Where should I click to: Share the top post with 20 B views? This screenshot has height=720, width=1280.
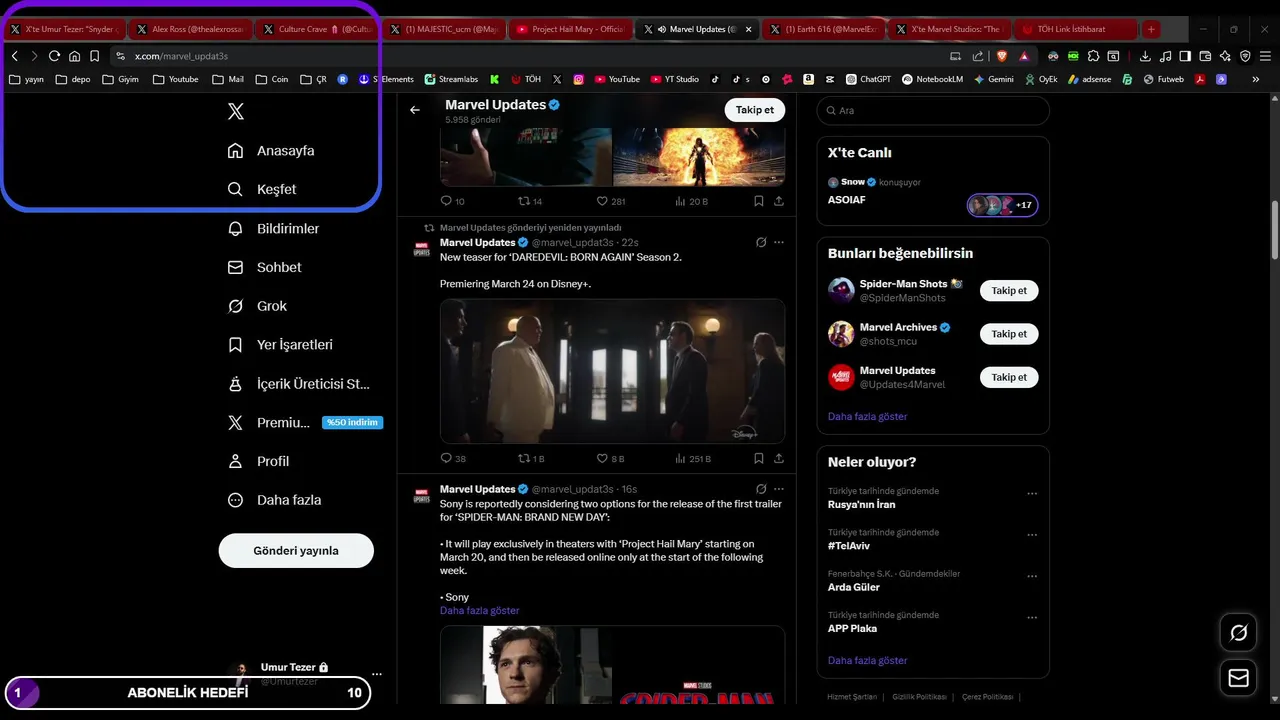pyautogui.click(x=779, y=201)
